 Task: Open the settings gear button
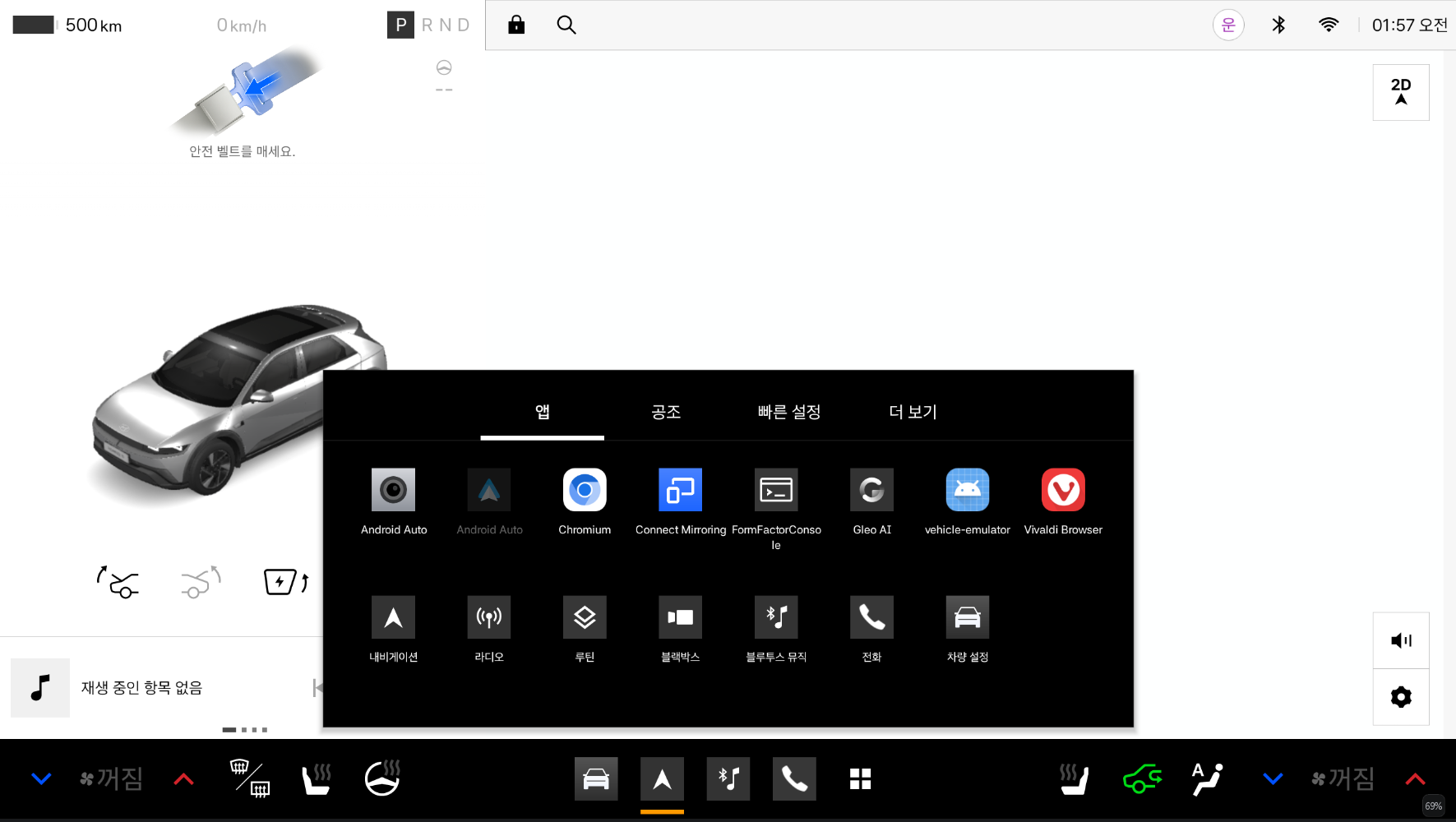(1401, 697)
